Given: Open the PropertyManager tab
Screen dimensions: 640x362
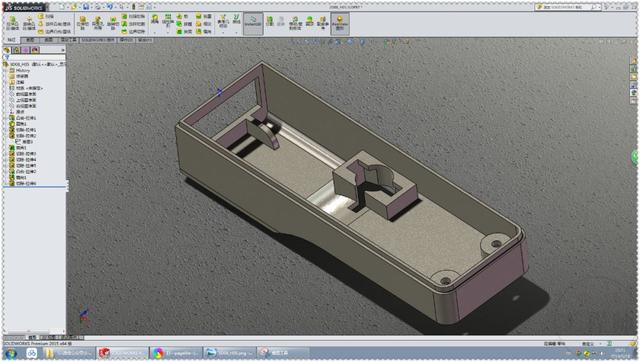Looking at the screenshot, I should (x=16, y=50).
